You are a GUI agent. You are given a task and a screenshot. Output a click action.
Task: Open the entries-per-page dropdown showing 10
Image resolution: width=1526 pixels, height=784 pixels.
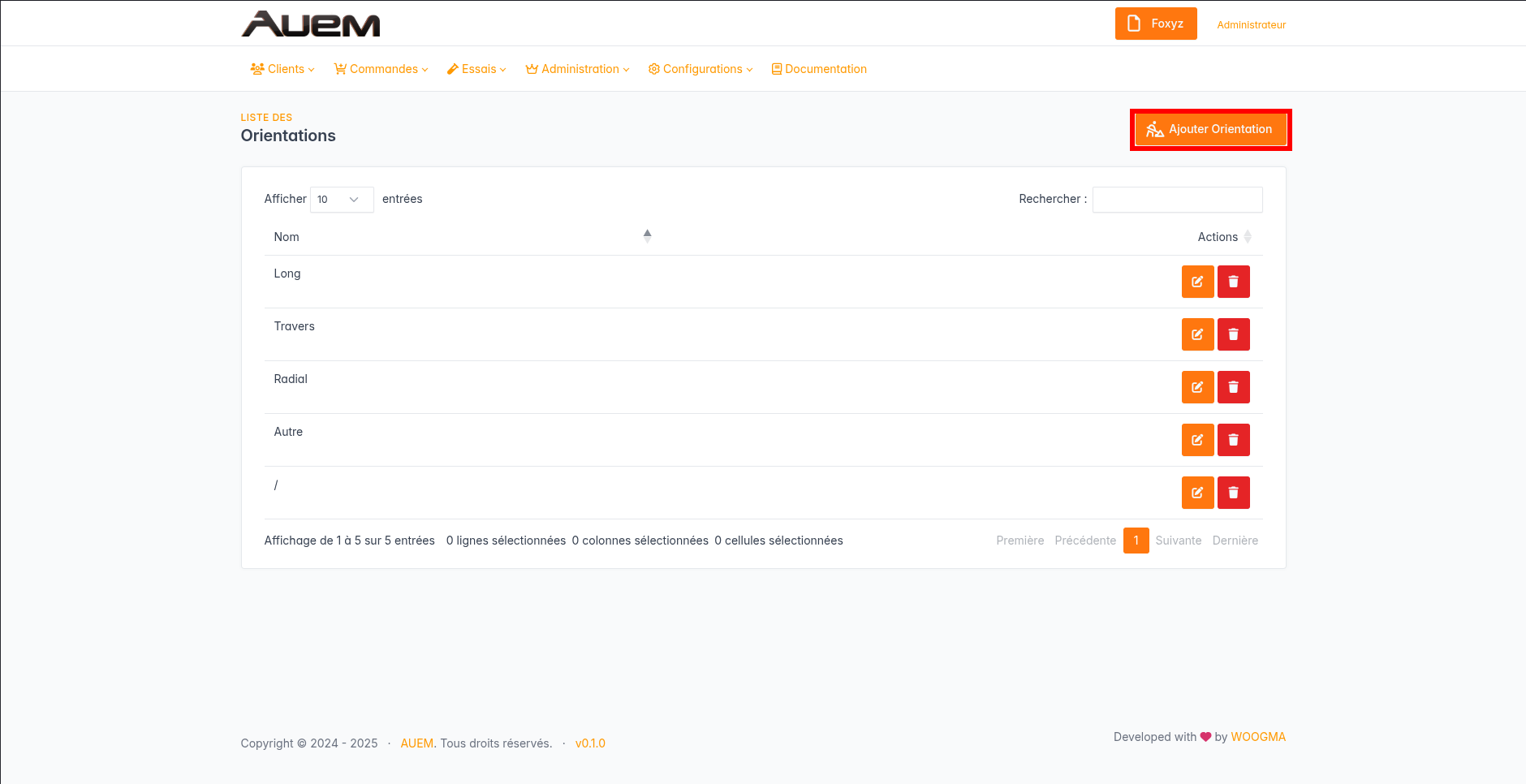(341, 200)
